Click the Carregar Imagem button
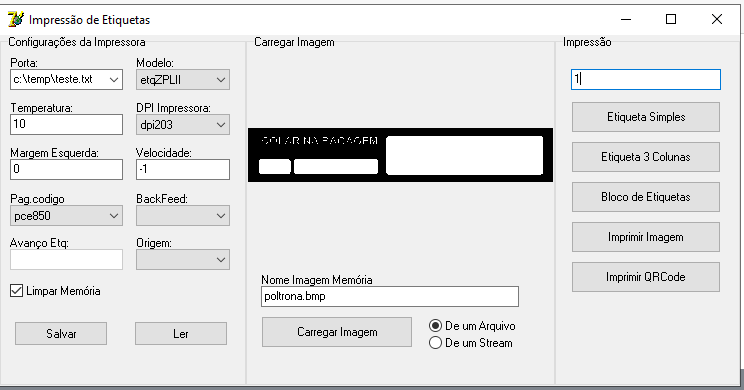The height and width of the screenshot is (390, 744). pyautogui.click(x=337, y=332)
